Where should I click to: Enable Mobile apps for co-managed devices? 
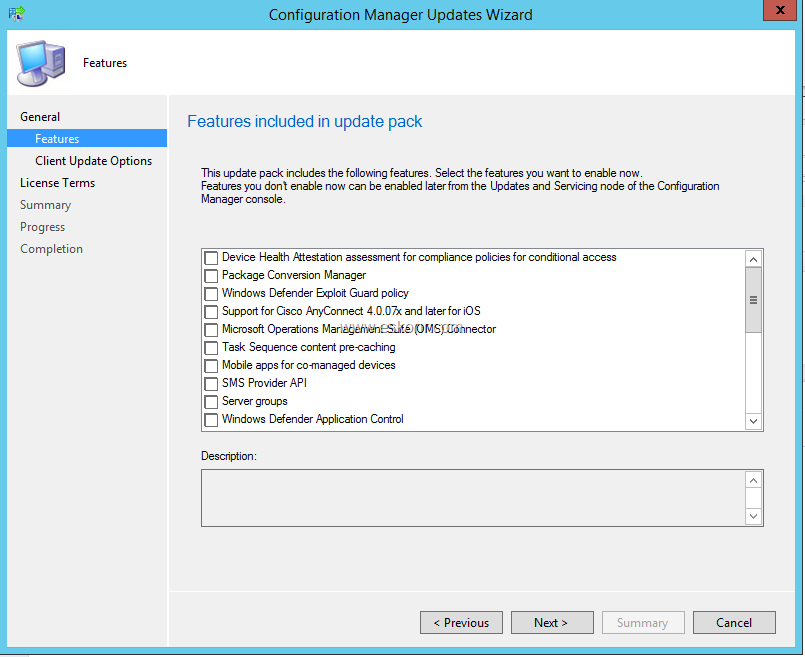211,366
